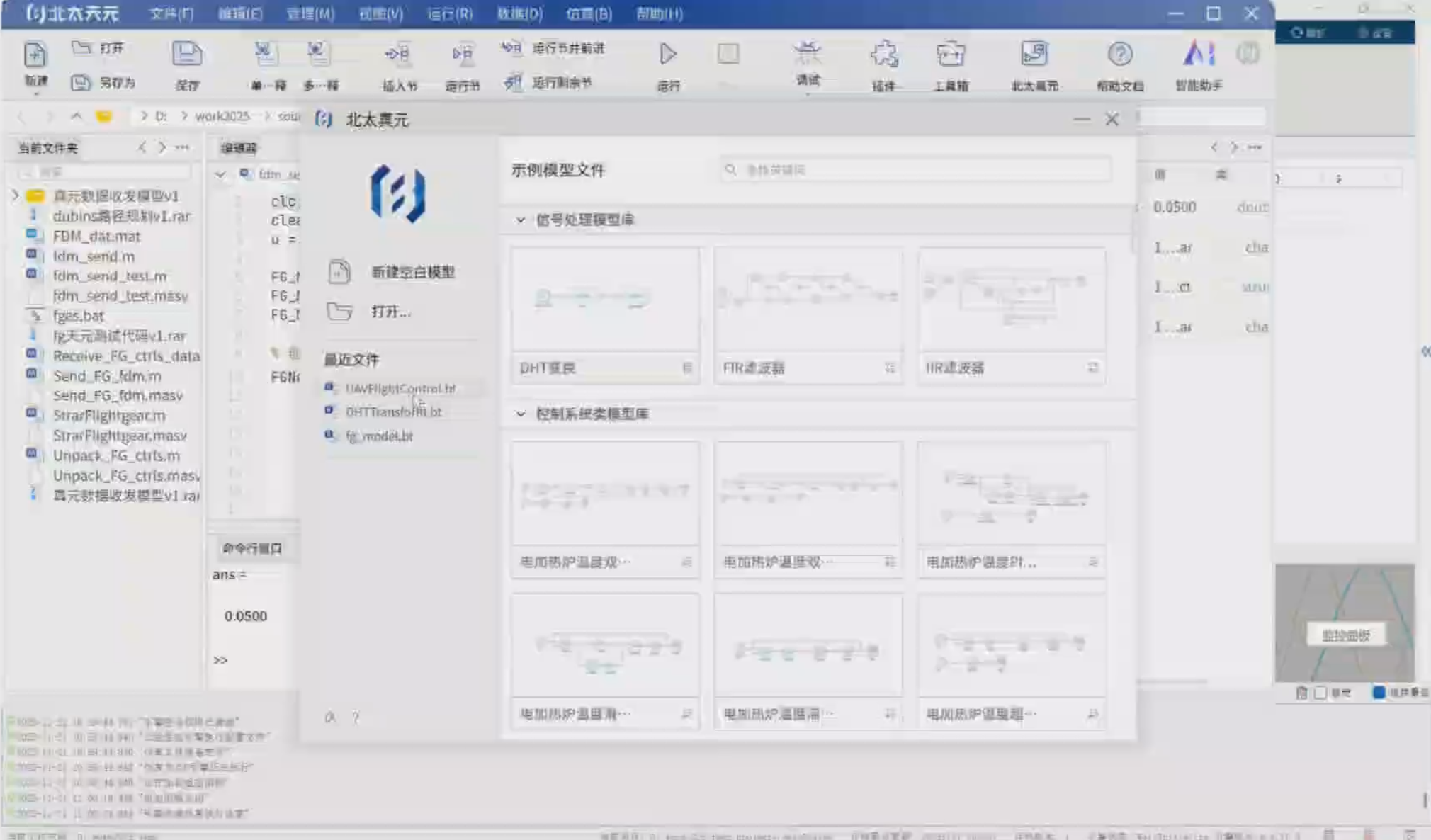Screen dimensions: 1431x840
Task: Click the 运行 play icon
Action: [667, 55]
